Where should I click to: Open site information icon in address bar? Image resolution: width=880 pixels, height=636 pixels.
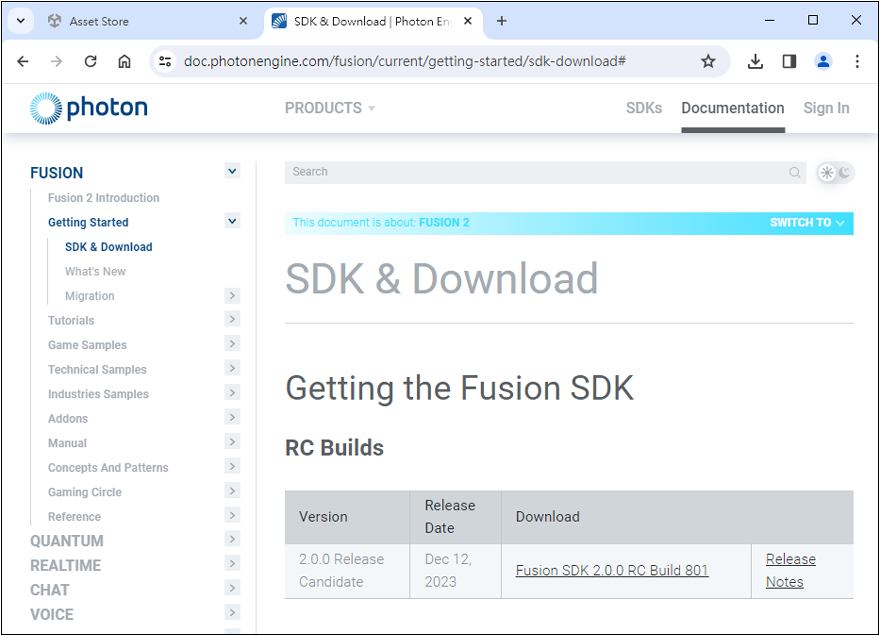[x=165, y=61]
